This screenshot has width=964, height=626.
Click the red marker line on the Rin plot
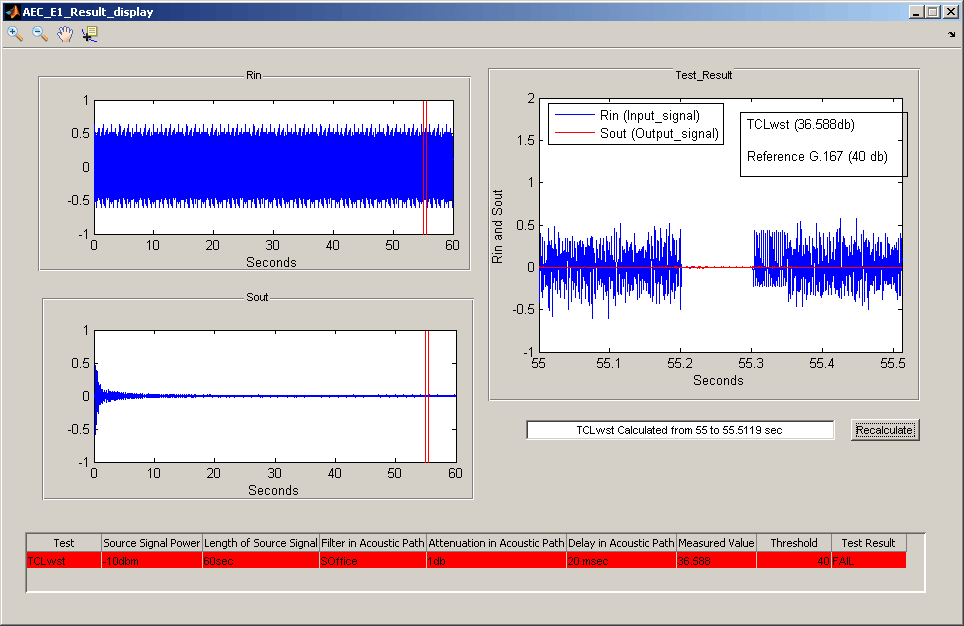424,165
